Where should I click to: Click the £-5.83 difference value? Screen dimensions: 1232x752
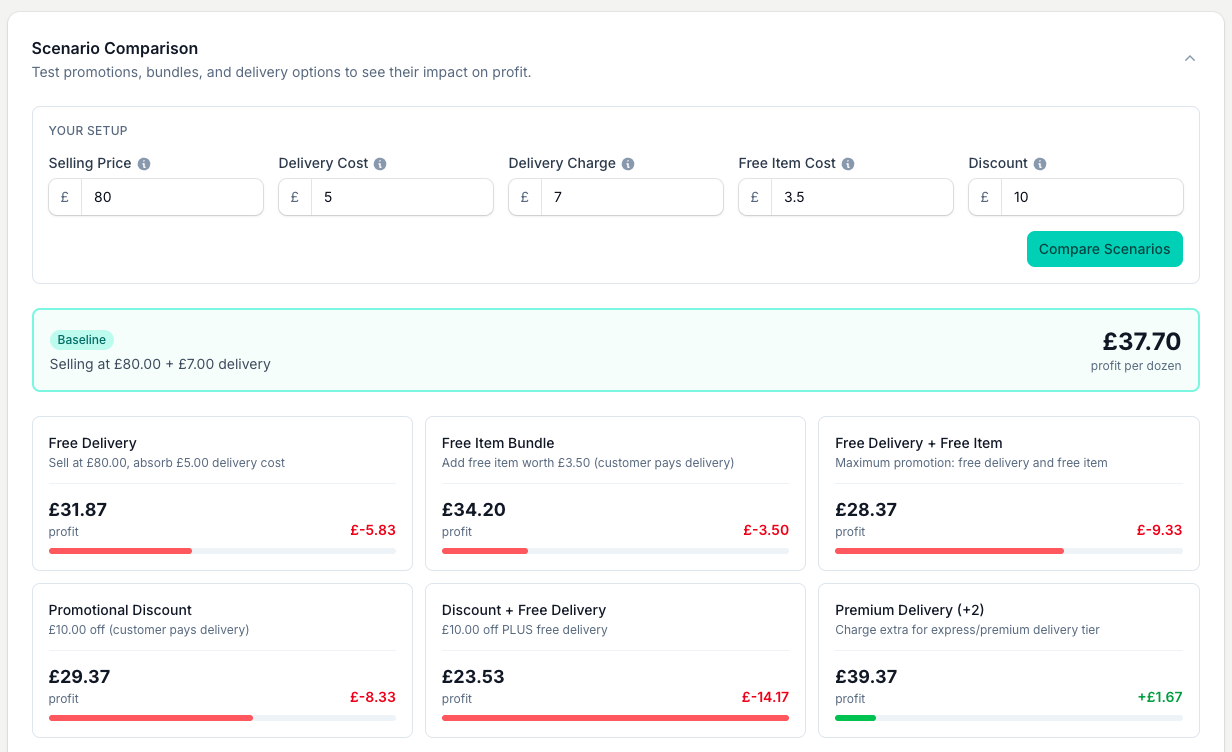pyautogui.click(x=373, y=530)
